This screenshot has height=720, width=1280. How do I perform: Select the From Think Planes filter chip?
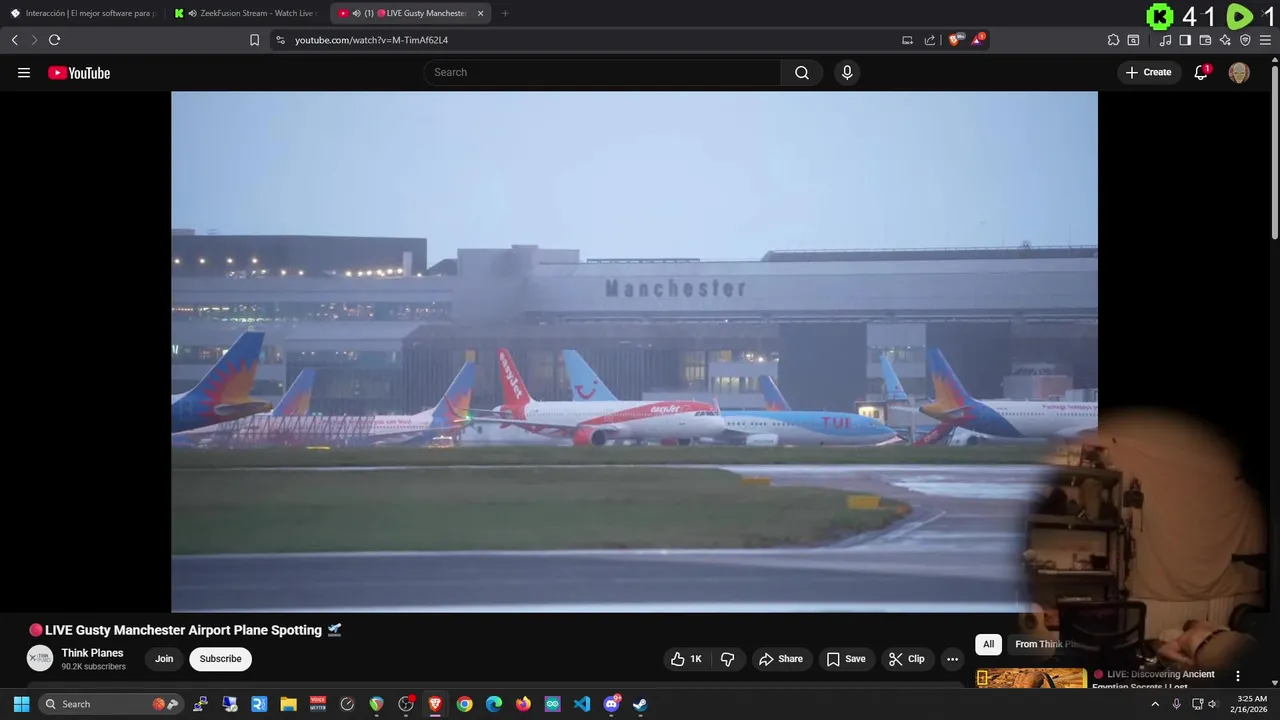point(1045,644)
